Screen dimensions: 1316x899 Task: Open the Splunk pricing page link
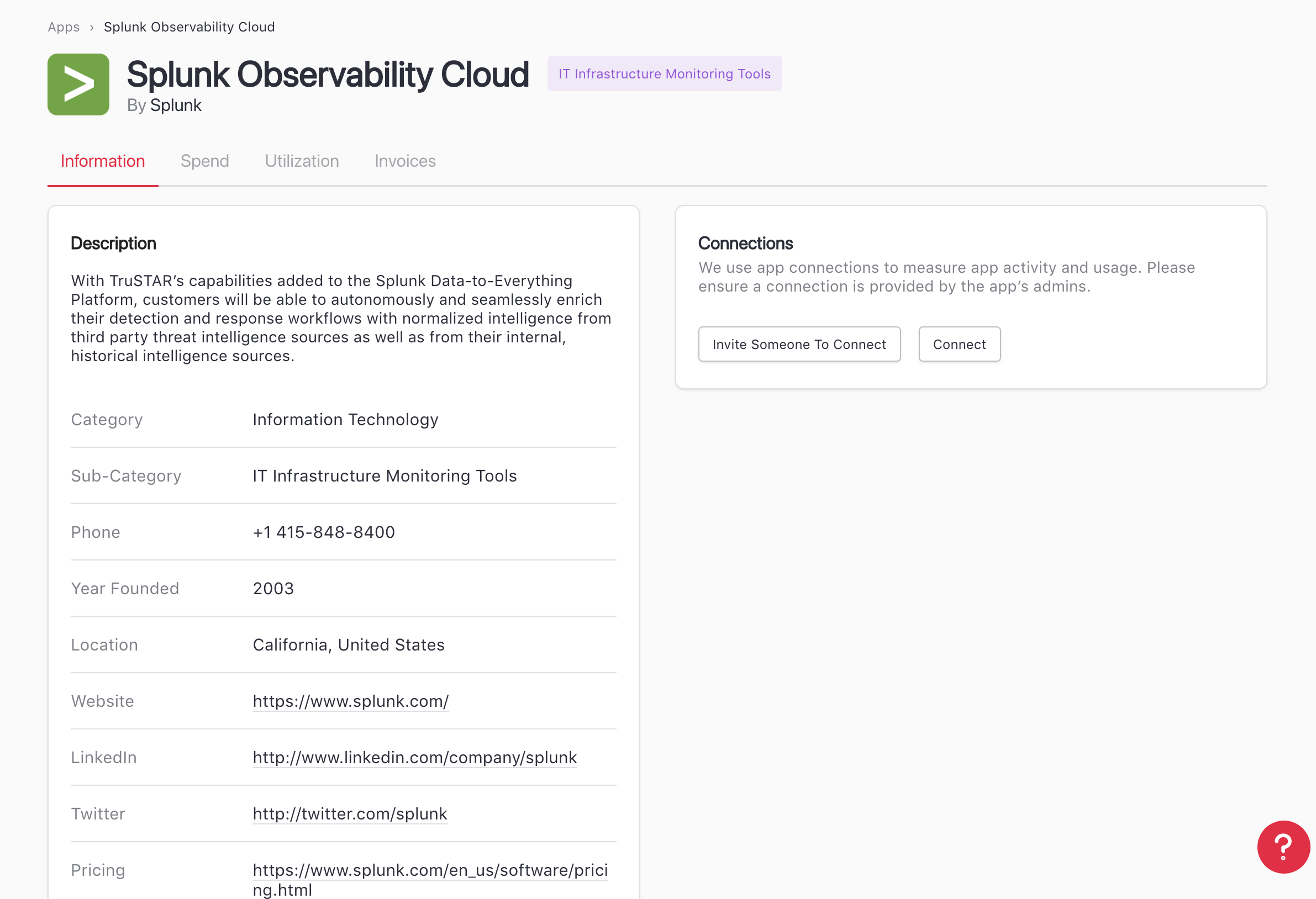click(430, 870)
